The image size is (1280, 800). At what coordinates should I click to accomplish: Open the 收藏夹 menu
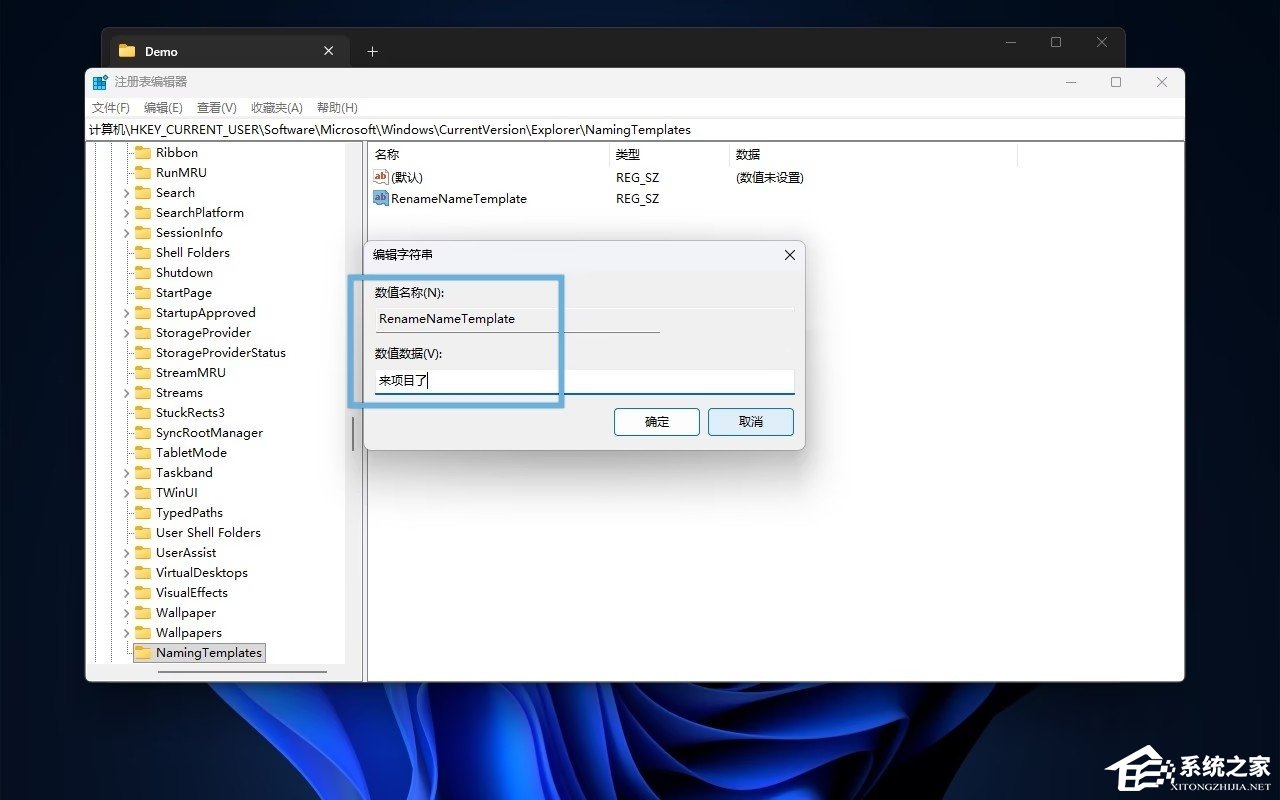(x=276, y=107)
